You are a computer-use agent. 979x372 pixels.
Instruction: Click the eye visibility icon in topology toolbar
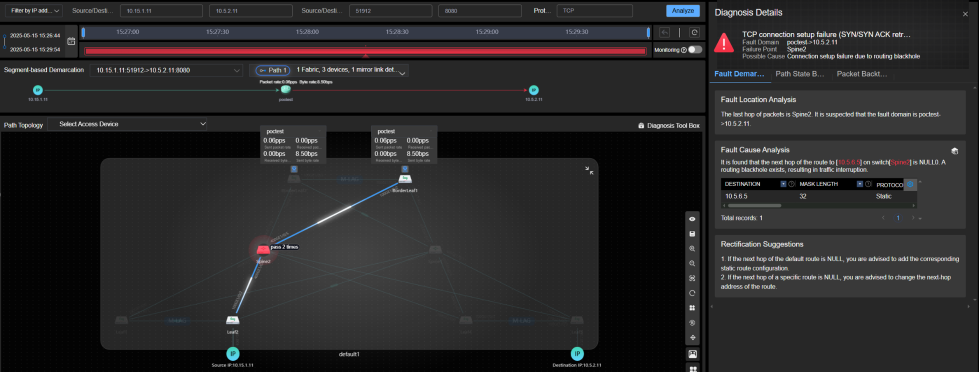[x=692, y=219]
